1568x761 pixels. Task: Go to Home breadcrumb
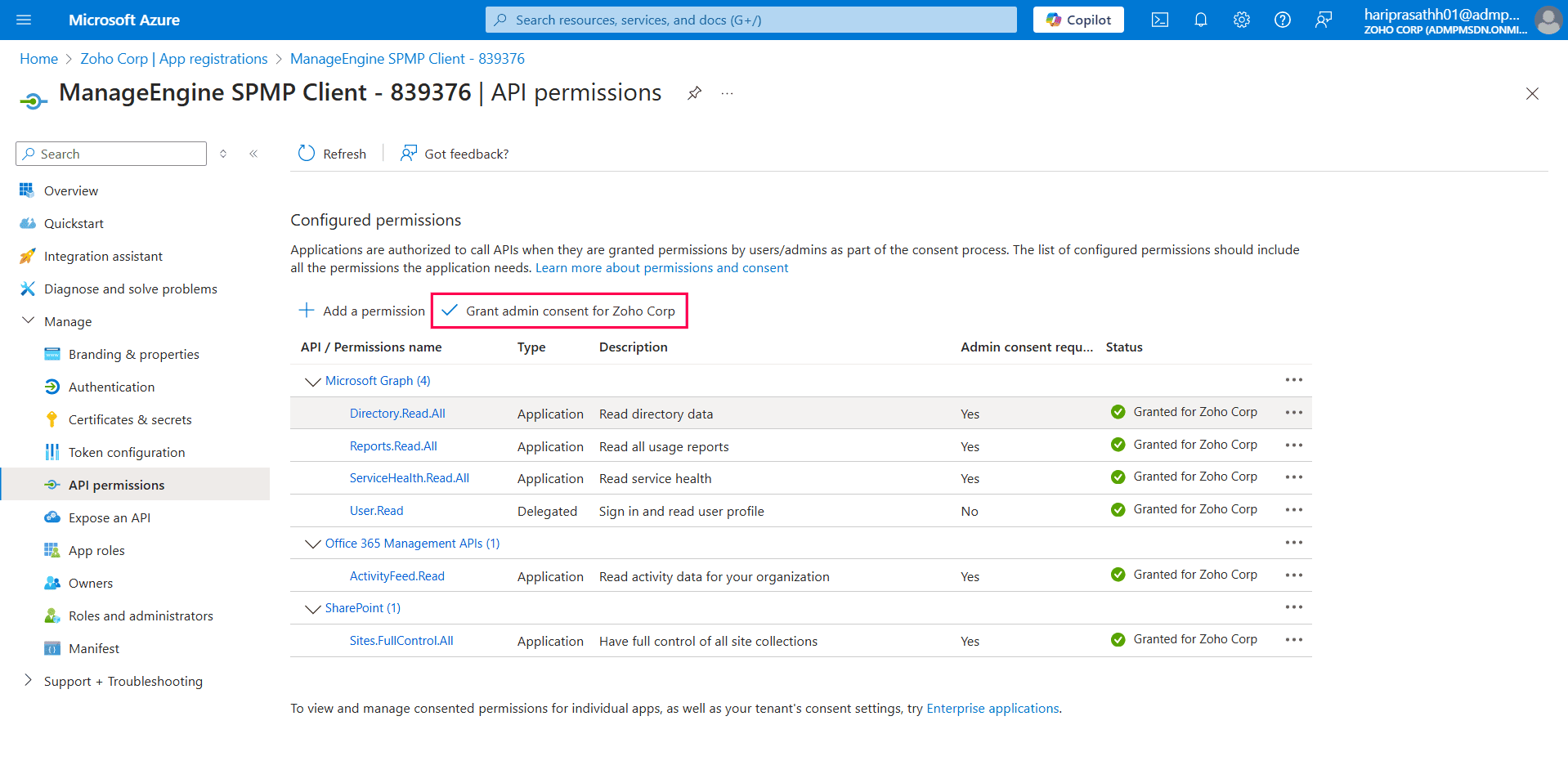click(x=38, y=59)
